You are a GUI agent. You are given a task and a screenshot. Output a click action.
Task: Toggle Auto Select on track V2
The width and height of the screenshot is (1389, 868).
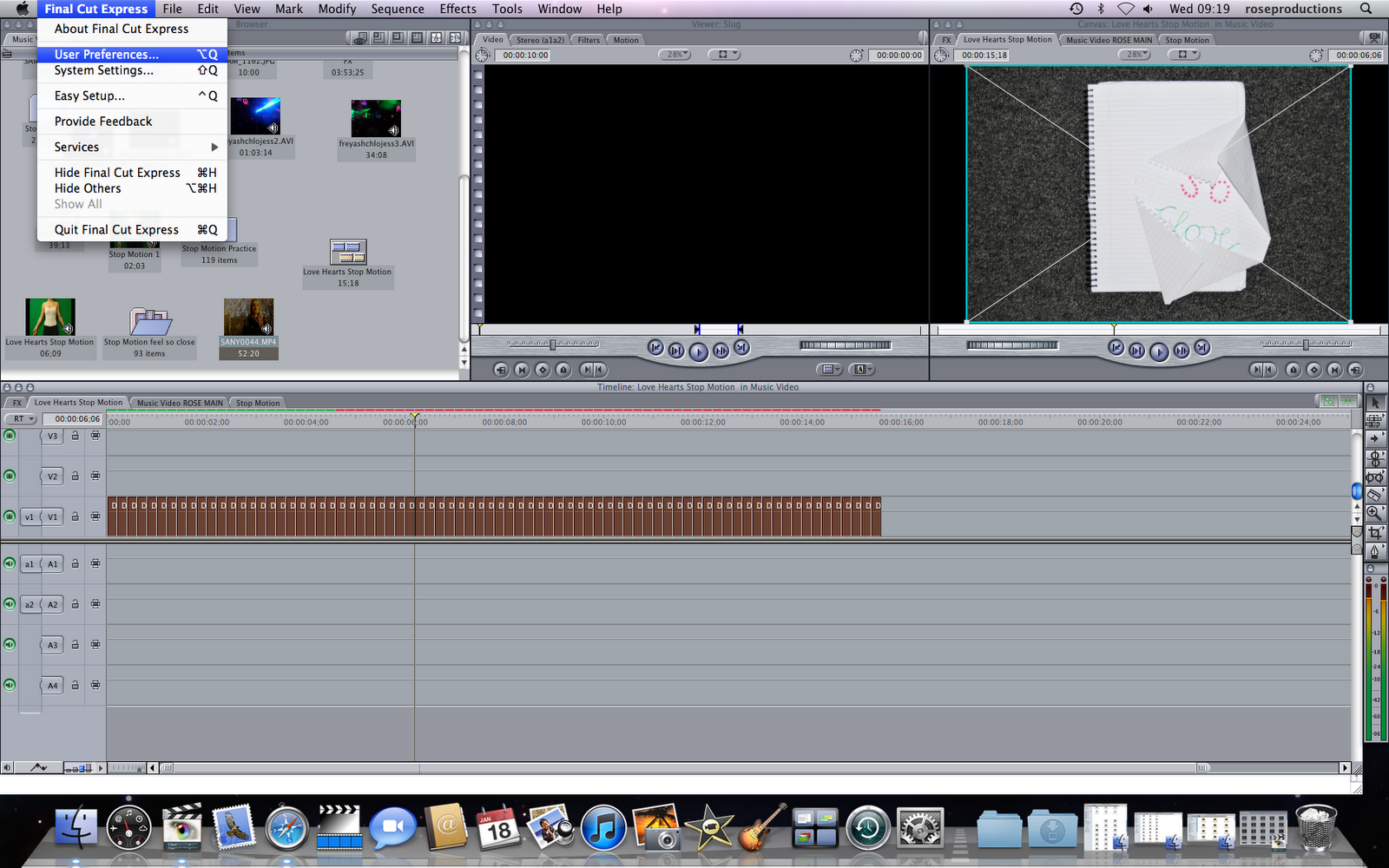[x=95, y=476]
